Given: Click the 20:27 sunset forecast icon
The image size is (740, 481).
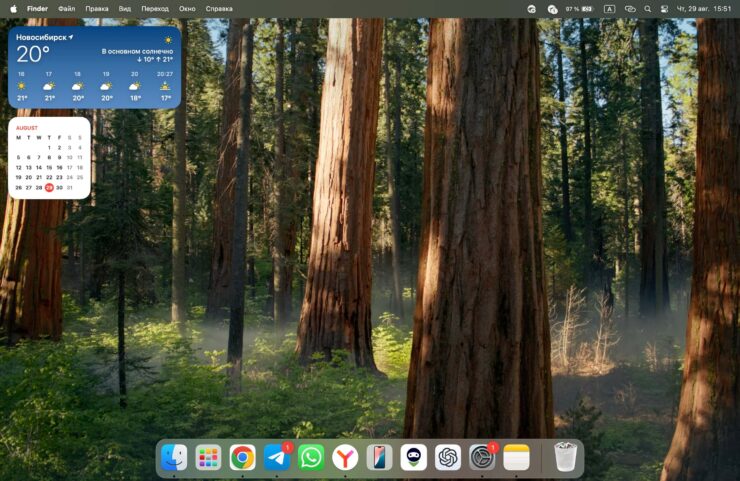Looking at the screenshot, I should [x=165, y=86].
